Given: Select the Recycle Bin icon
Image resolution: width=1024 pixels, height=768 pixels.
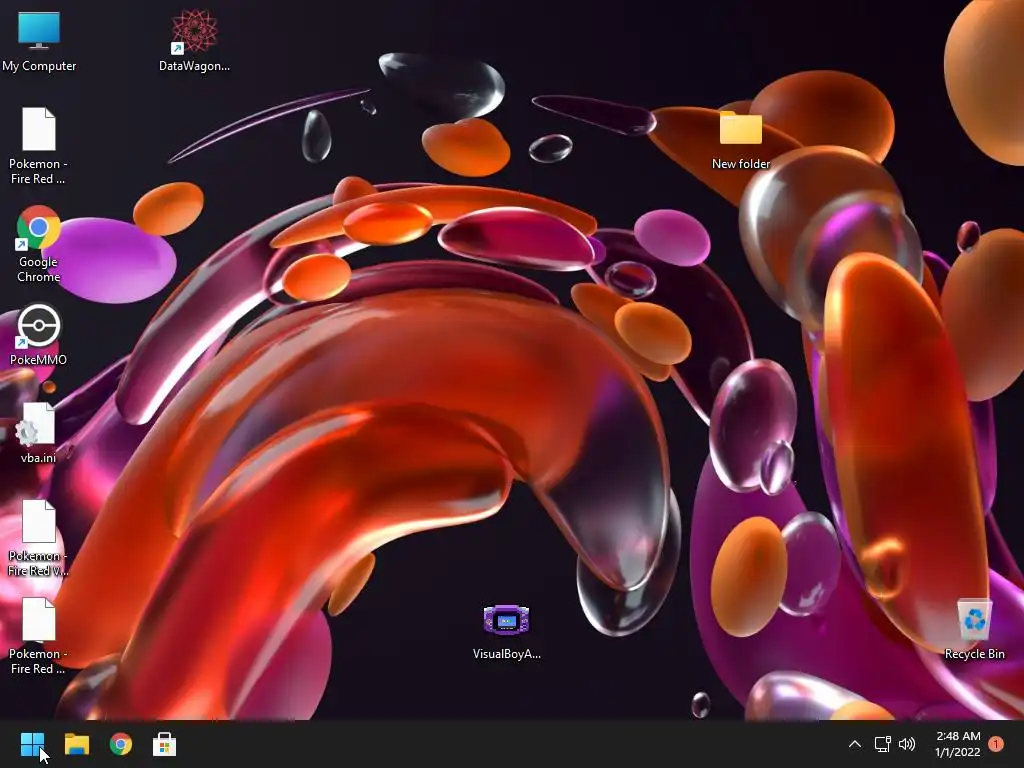Looking at the screenshot, I should 974,630.
